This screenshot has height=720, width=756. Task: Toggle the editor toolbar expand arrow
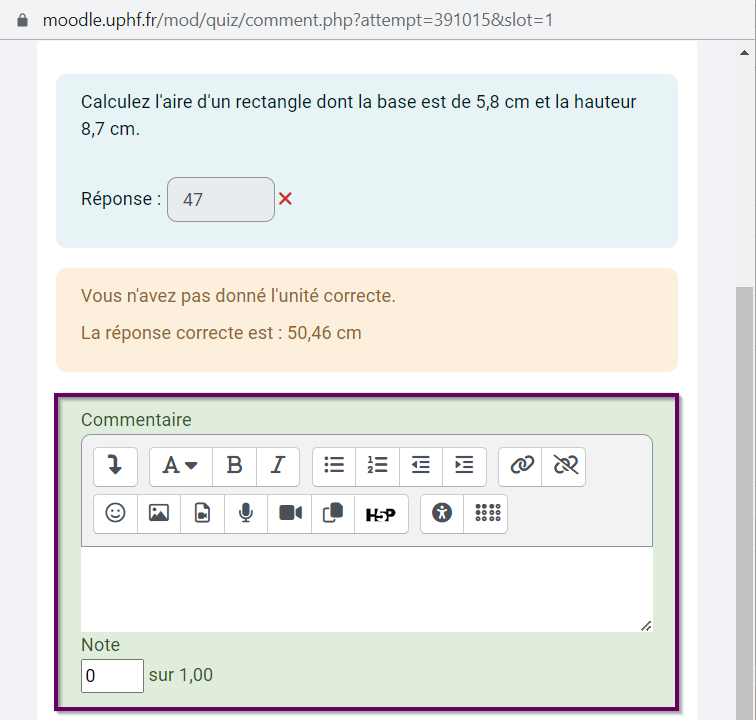point(115,465)
